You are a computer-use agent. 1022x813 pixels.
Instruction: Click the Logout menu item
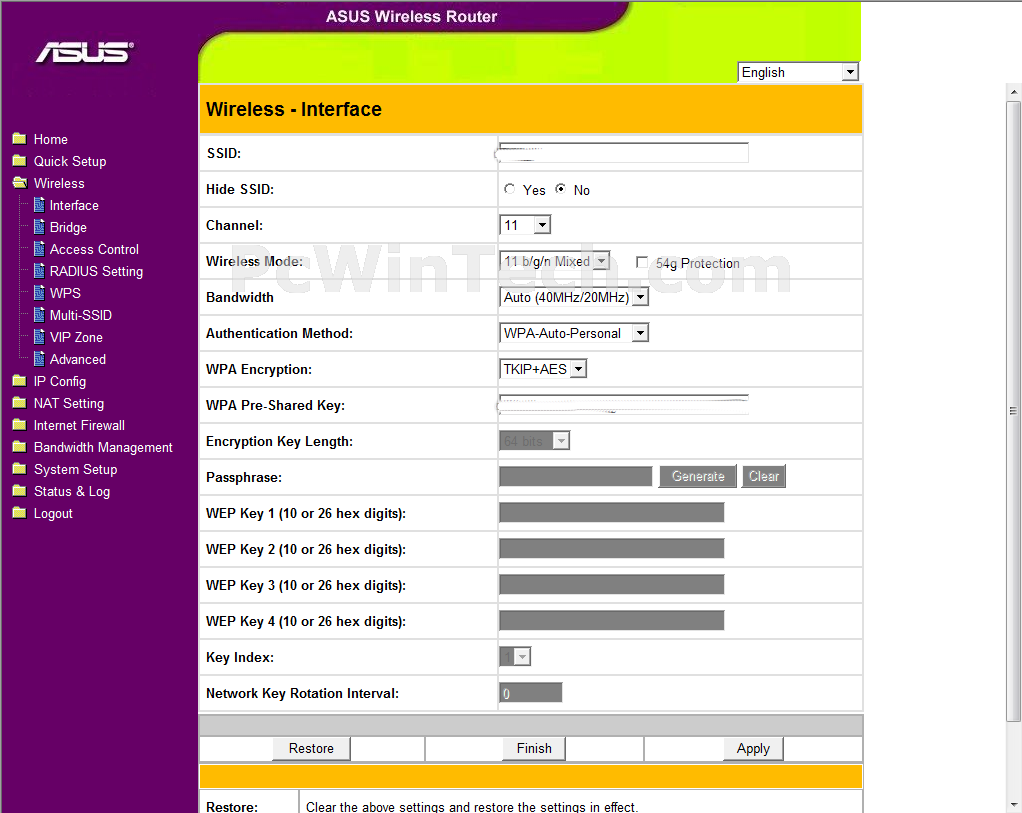(x=53, y=514)
